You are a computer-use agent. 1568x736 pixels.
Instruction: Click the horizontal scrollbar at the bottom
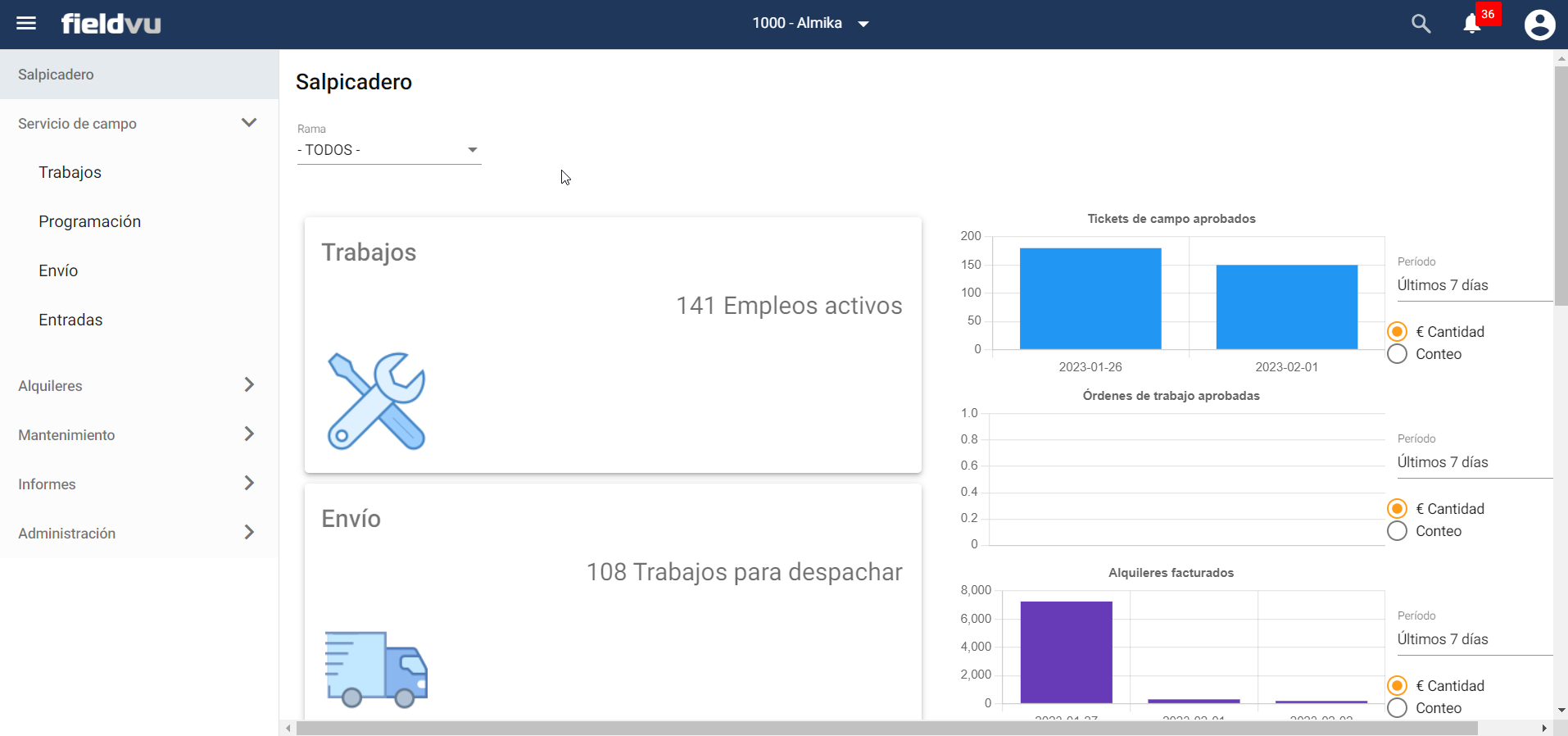886,728
